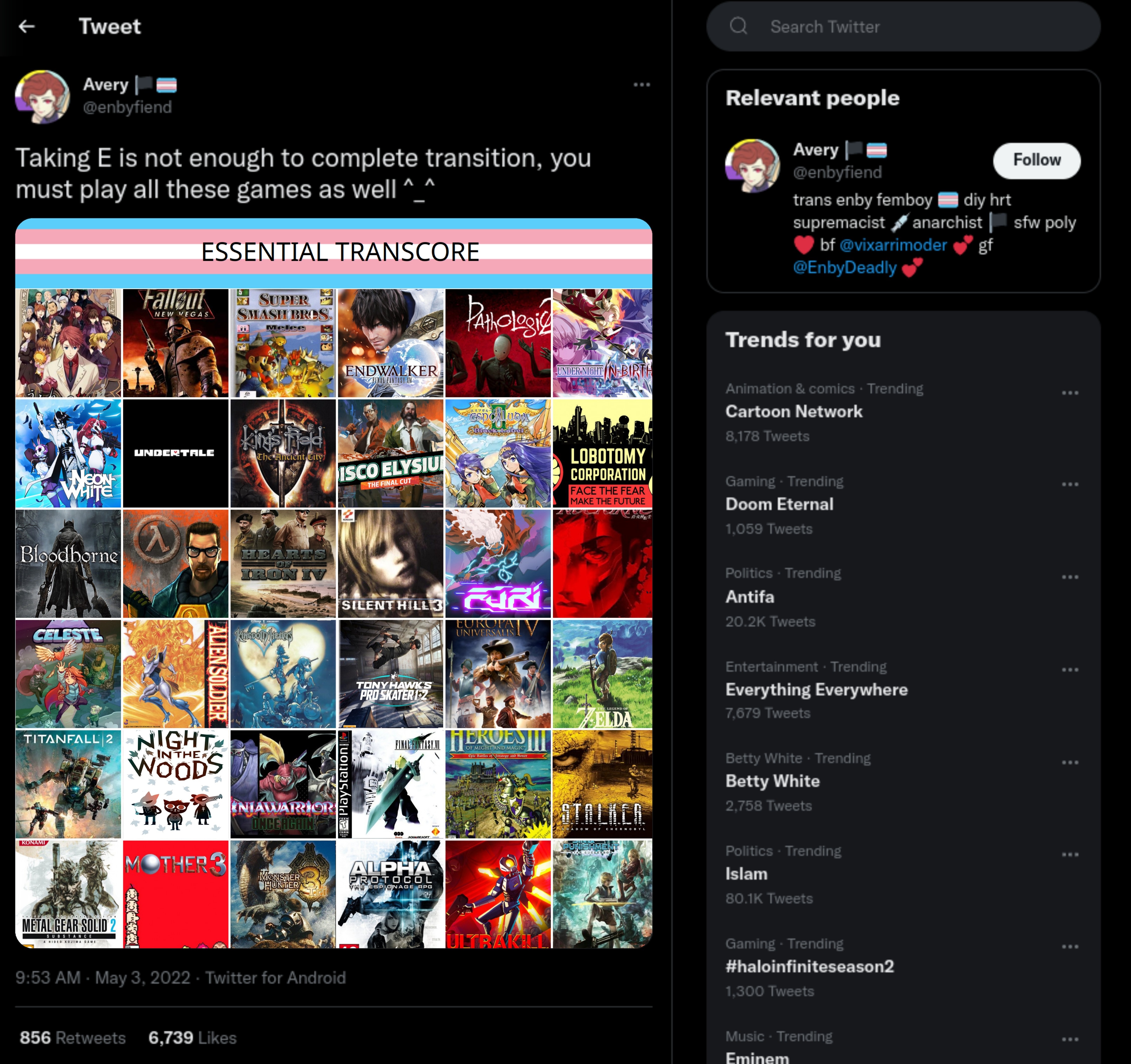
Task: View the 856 Retweets list
Action: (73, 1038)
